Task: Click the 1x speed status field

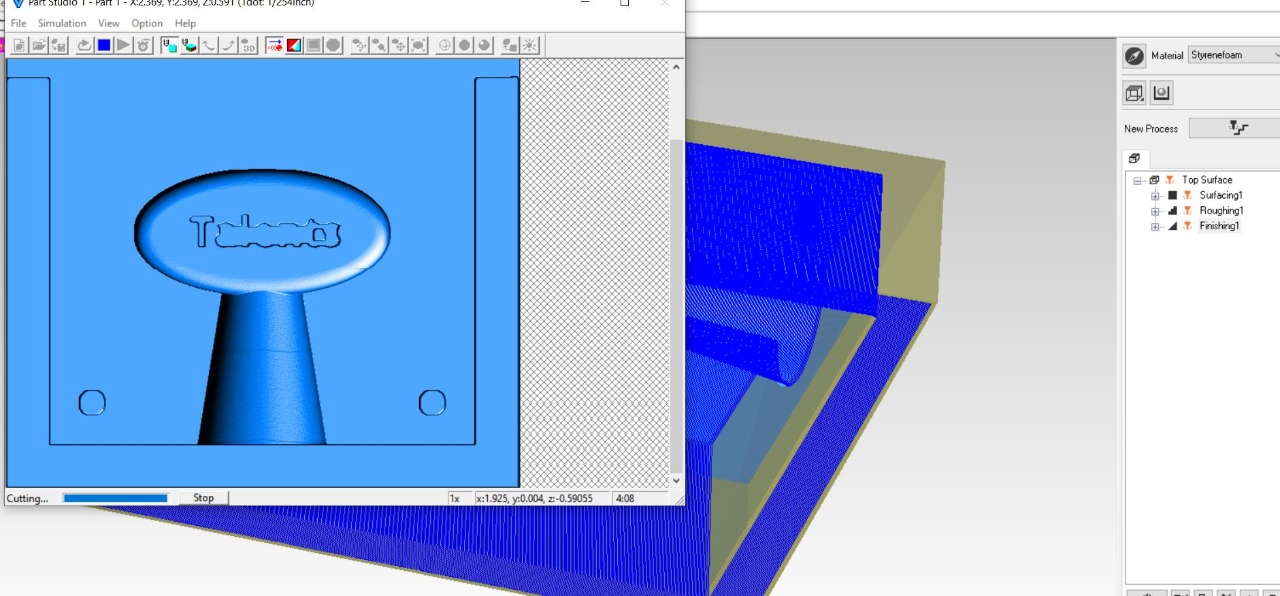Action: pos(458,497)
